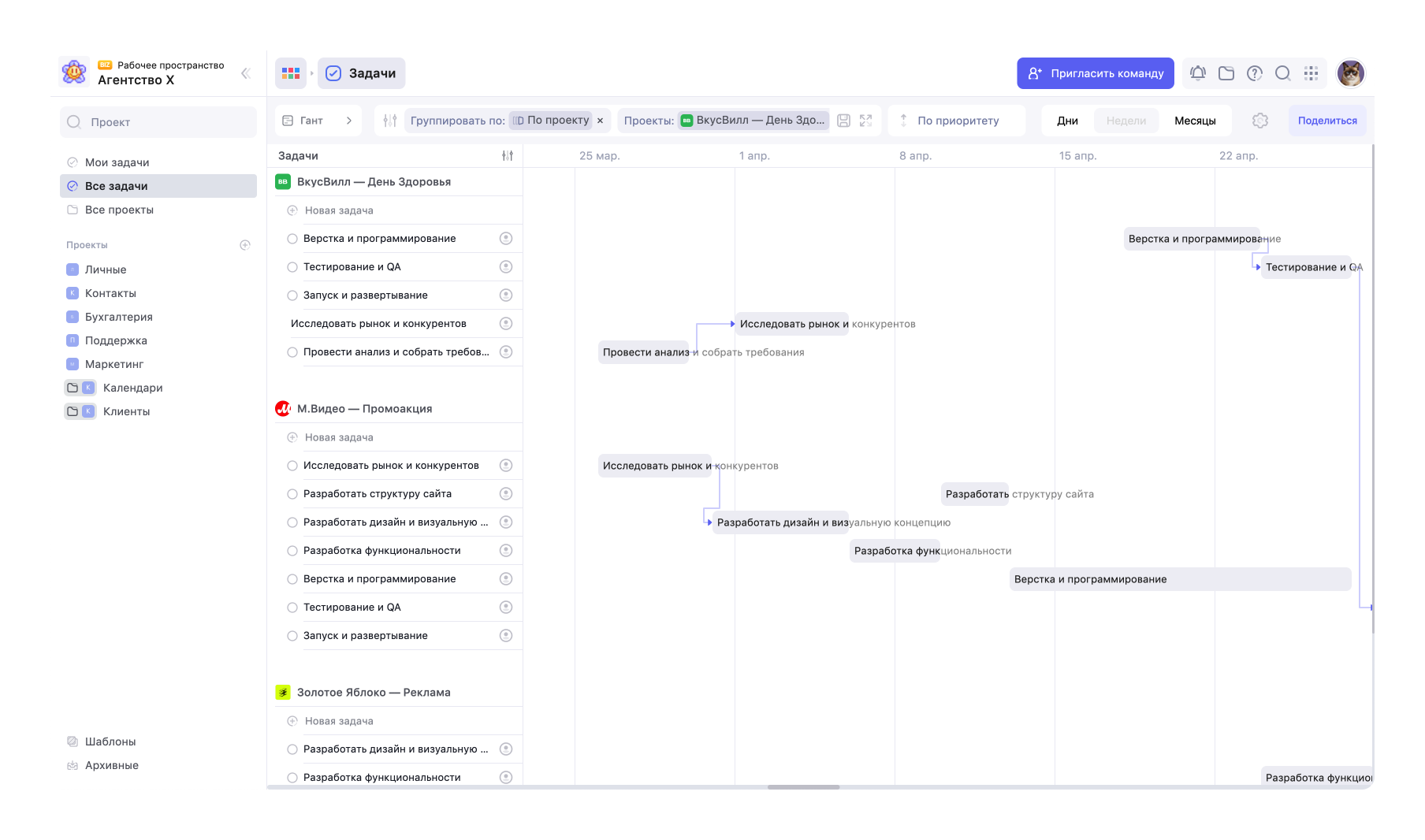This screenshot has width=1425, height=840.
Task: Click the Верстка и программирование bar in М.Видео timeline
Action: 1180,579
